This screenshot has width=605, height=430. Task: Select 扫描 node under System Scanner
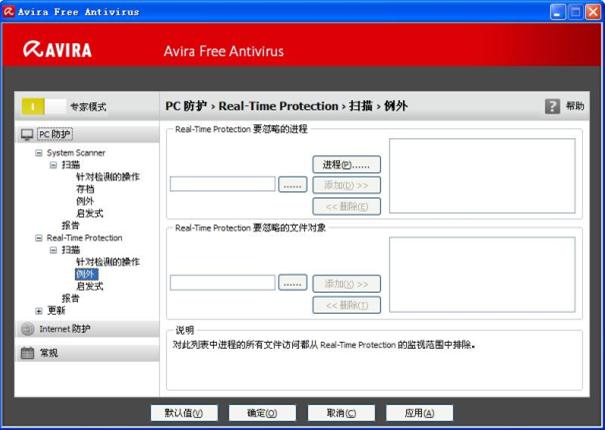pos(71,165)
